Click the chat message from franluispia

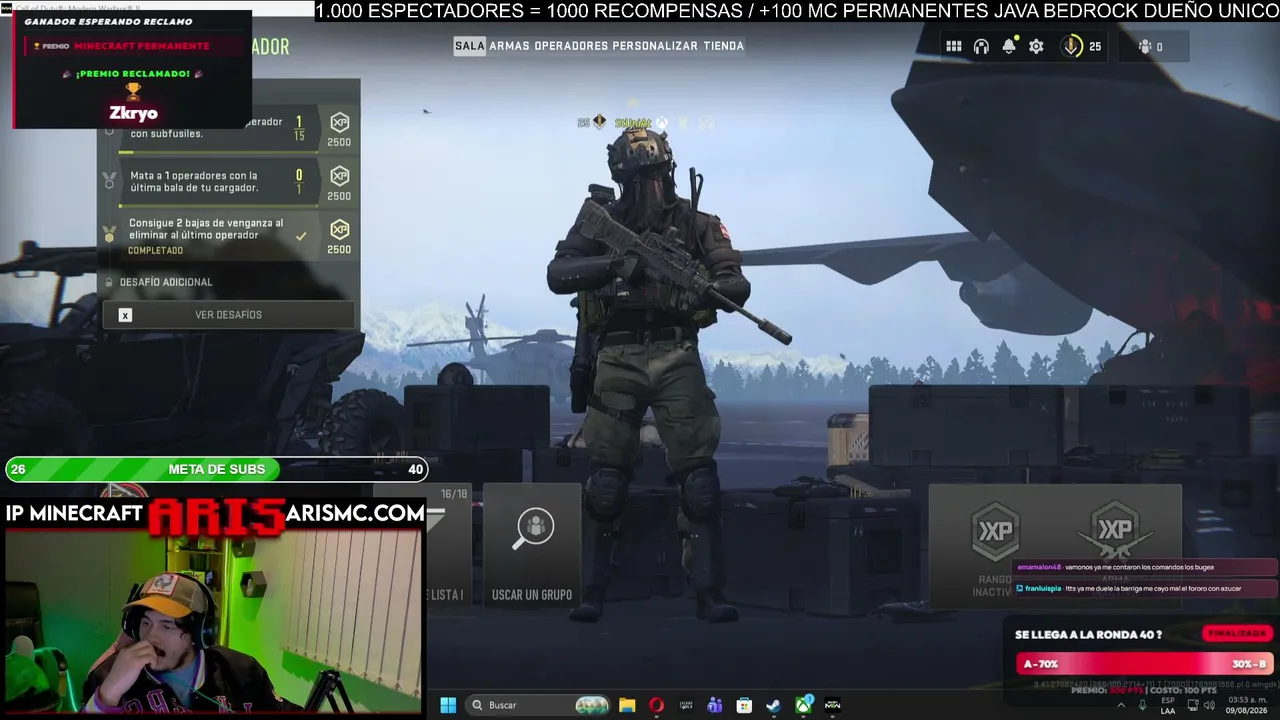(x=1146, y=588)
